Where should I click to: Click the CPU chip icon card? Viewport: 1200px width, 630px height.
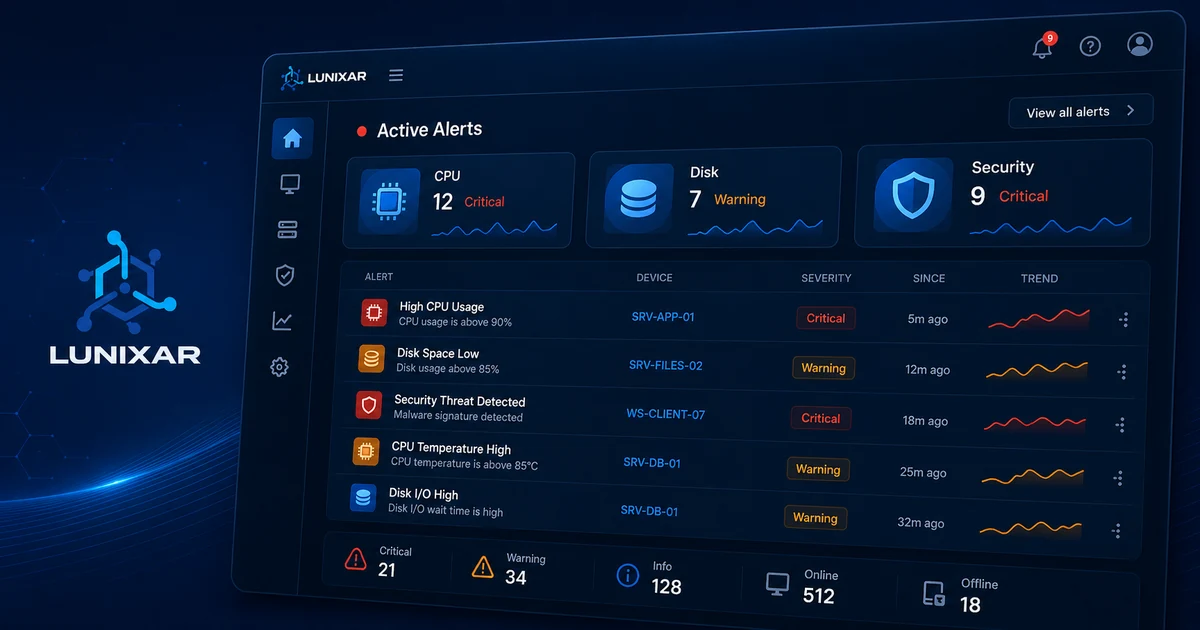click(x=389, y=201)
